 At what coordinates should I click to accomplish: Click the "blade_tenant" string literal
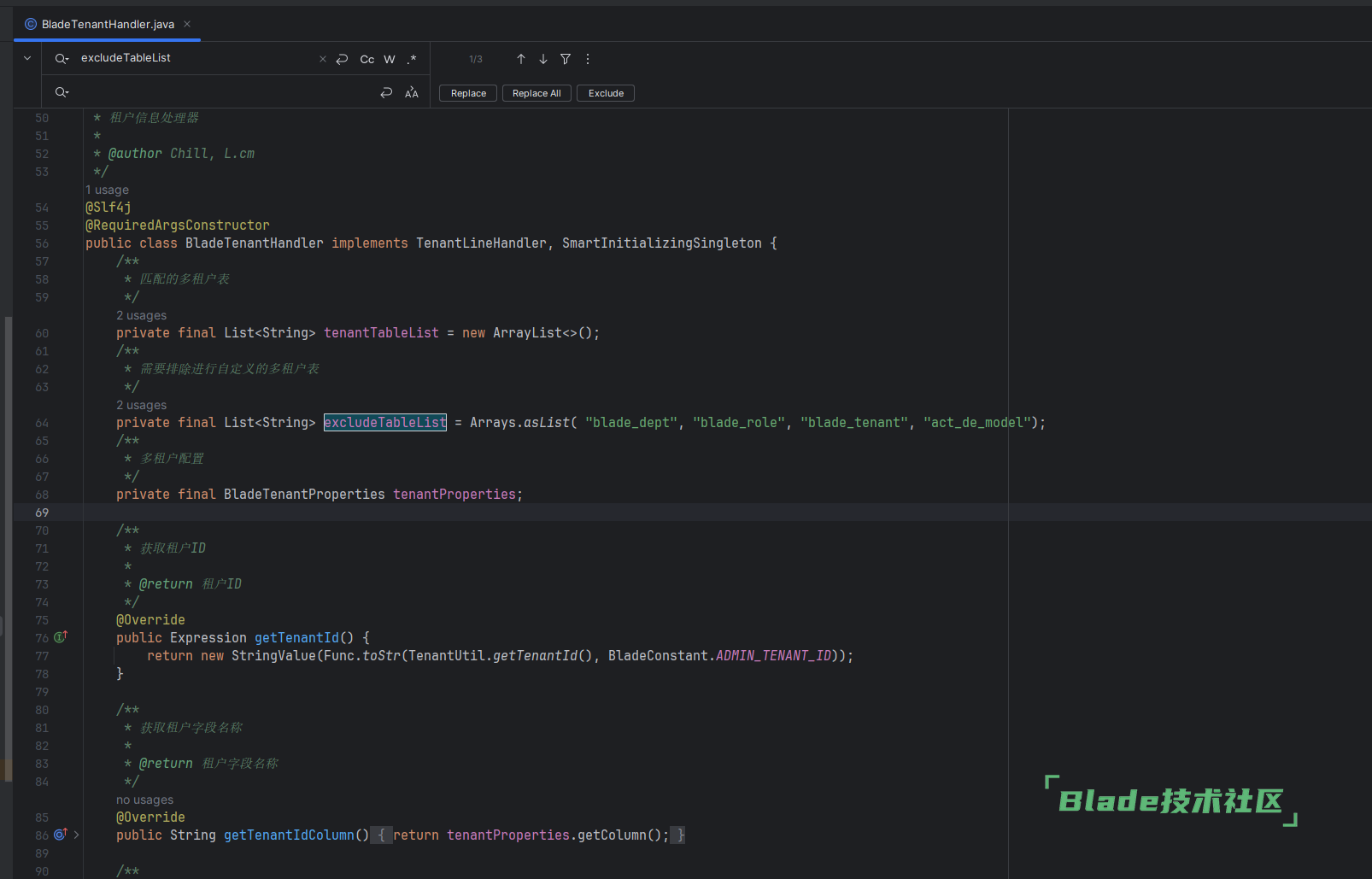854,423
